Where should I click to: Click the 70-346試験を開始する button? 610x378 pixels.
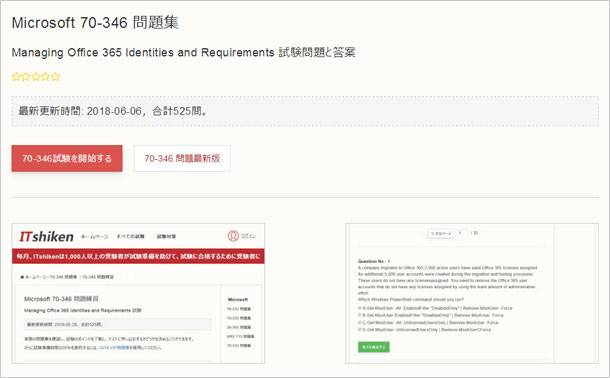(67, 158)
